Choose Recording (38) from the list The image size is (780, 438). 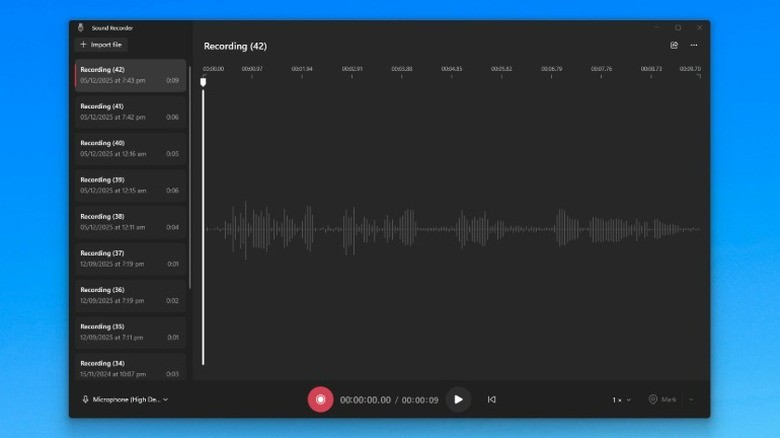pyautogui.click(x=130, y=221)
